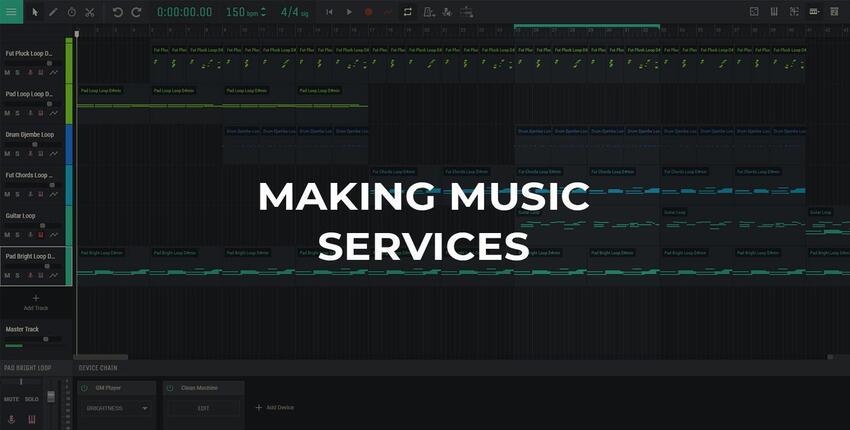850x430 pixels.
Task: Open the main hamburger menu
Action: (x=11, y=11)
